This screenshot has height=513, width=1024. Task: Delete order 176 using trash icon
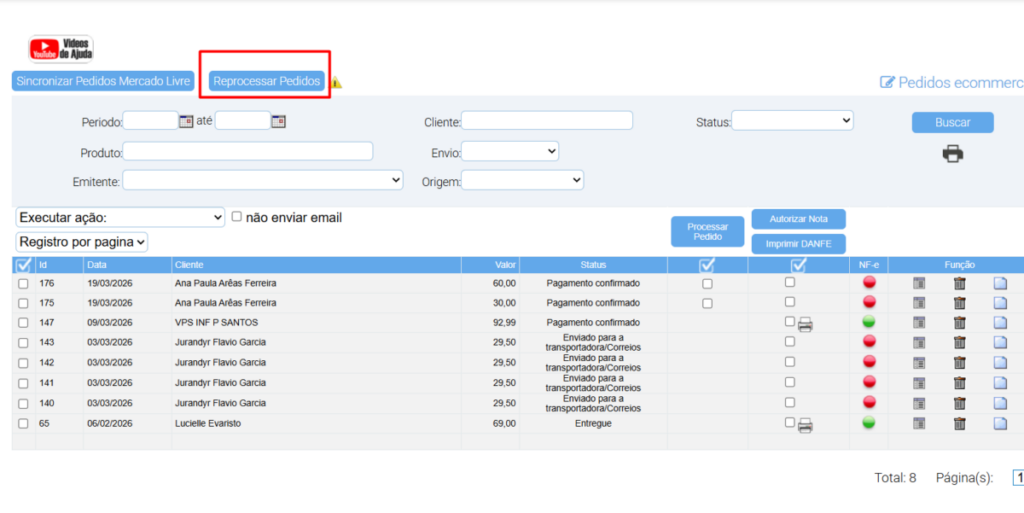(959, 283)
